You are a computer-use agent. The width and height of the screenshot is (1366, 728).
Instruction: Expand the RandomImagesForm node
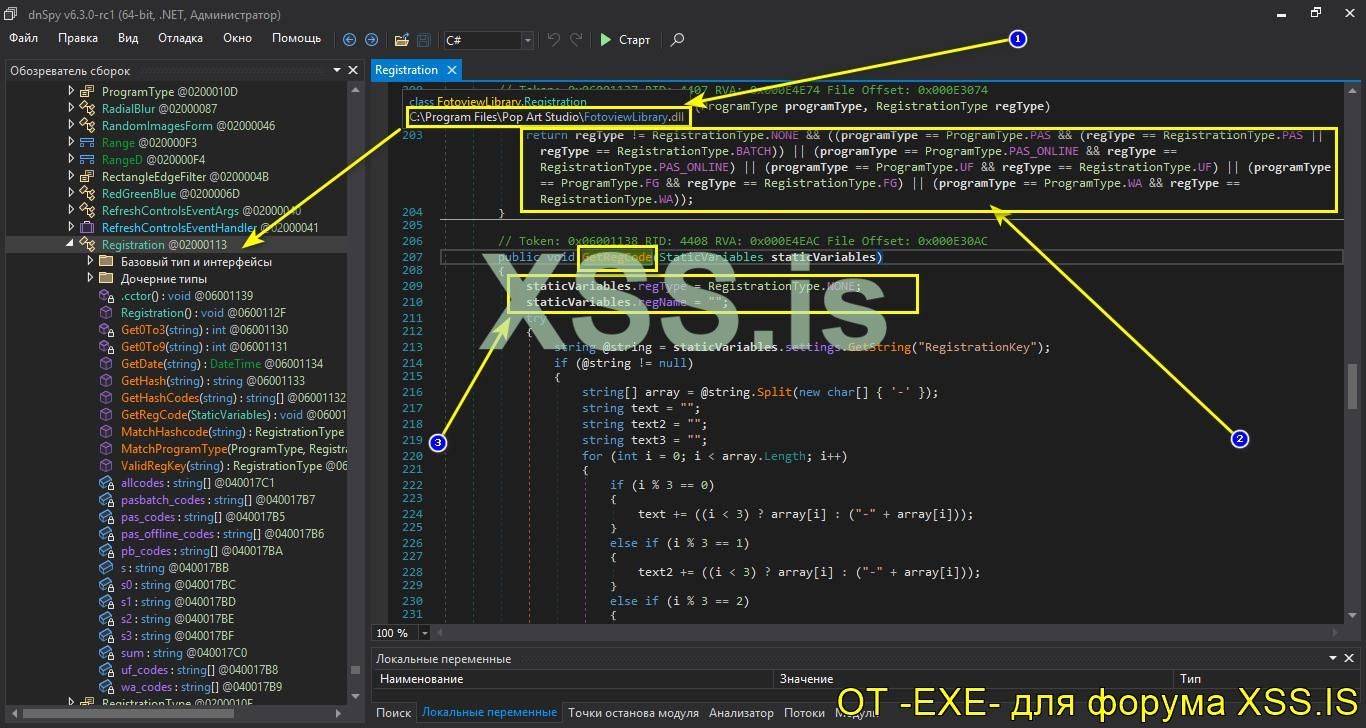[72, 126]
